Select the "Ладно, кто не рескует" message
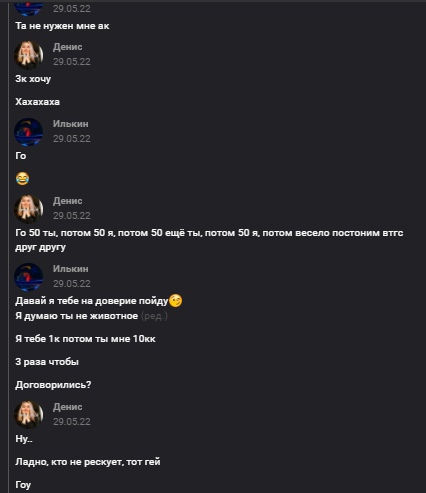 coord(88,462)
